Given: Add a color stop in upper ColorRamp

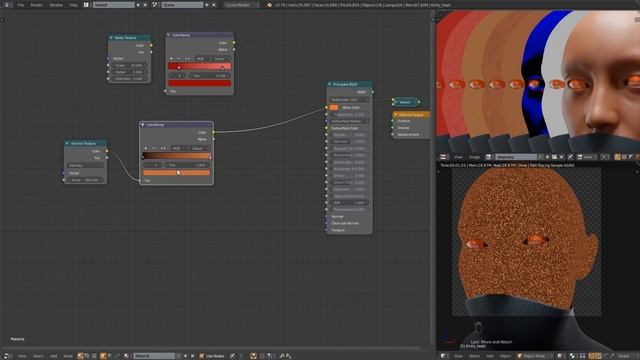Looking at the screenshot, I should coord(171,58).
